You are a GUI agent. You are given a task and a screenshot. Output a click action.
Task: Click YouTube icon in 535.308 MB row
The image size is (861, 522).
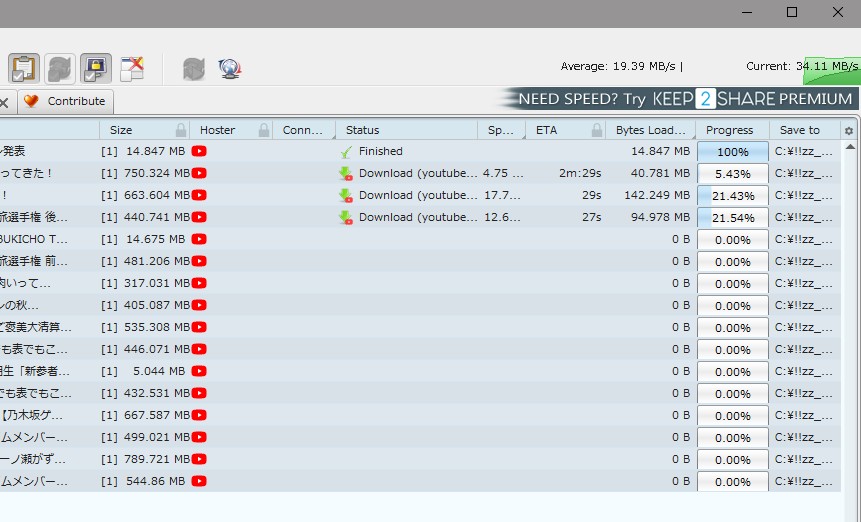pyautogui.click(x=199, y=327)
